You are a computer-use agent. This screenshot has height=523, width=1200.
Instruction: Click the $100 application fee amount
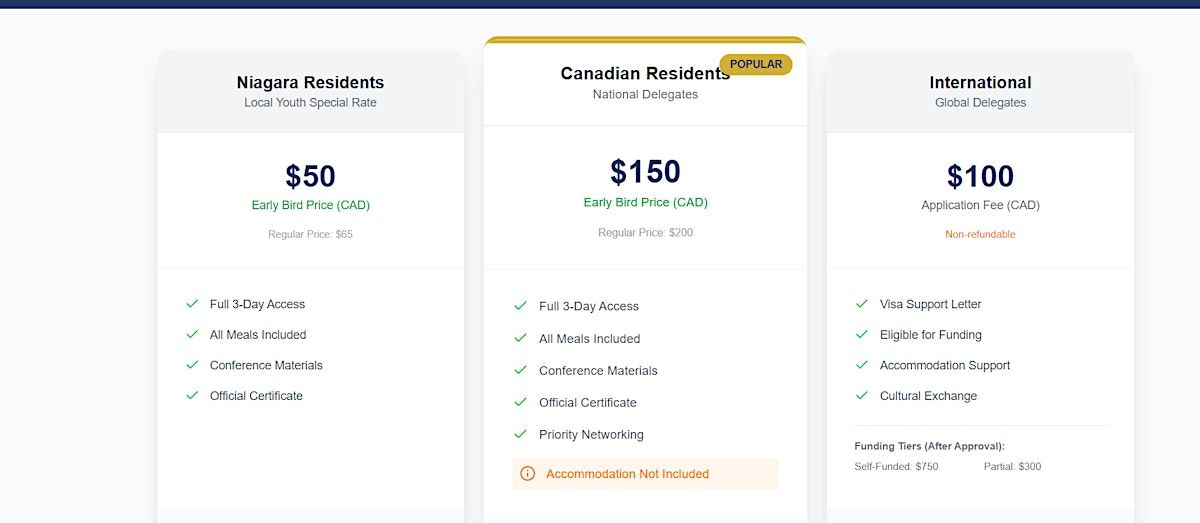click(x=980, y=176)
